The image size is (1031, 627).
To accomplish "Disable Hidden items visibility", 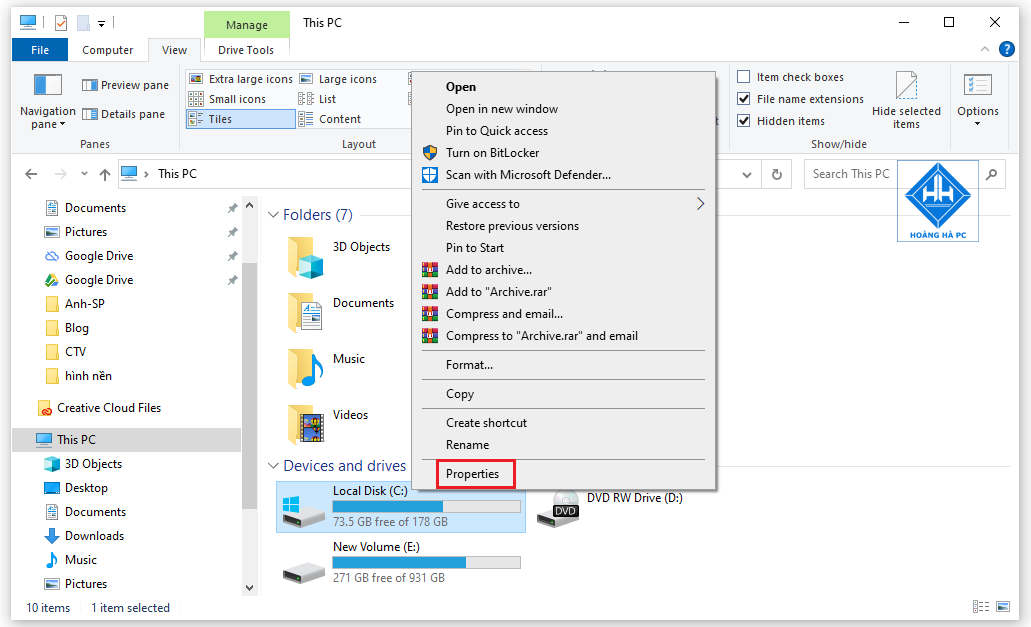I will [x=744, y=120].
